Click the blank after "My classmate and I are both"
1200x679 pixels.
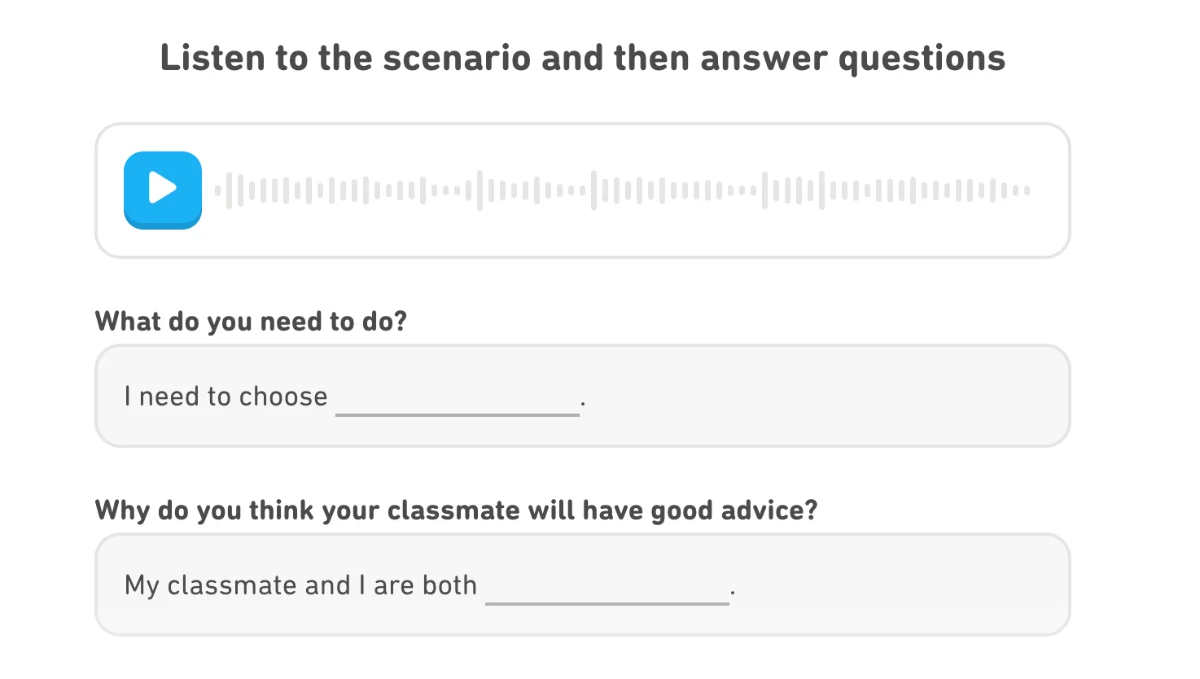pos(607,589)
